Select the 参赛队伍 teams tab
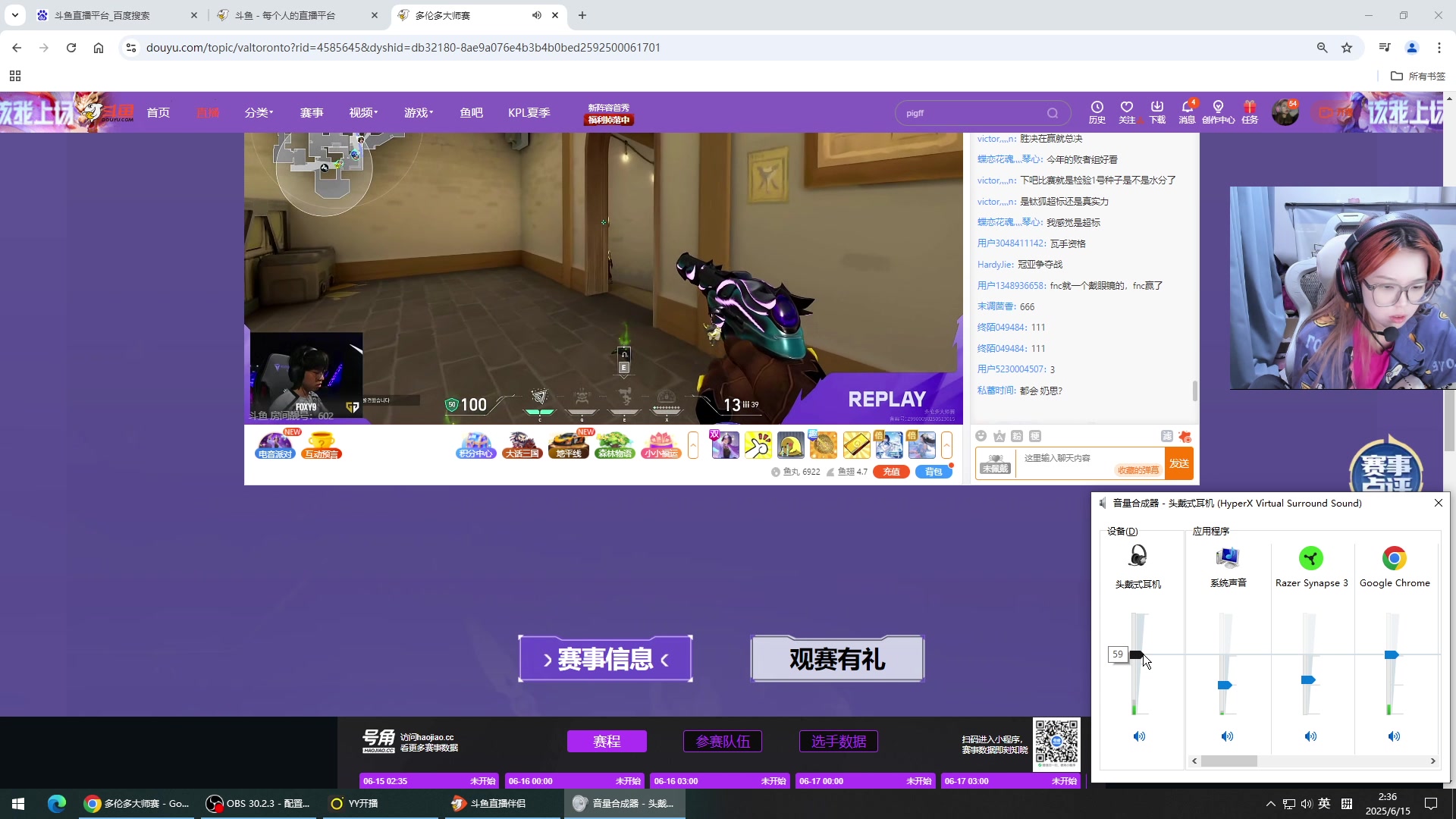Viewport: 1456px width, 819px height. tap(723, 741)
